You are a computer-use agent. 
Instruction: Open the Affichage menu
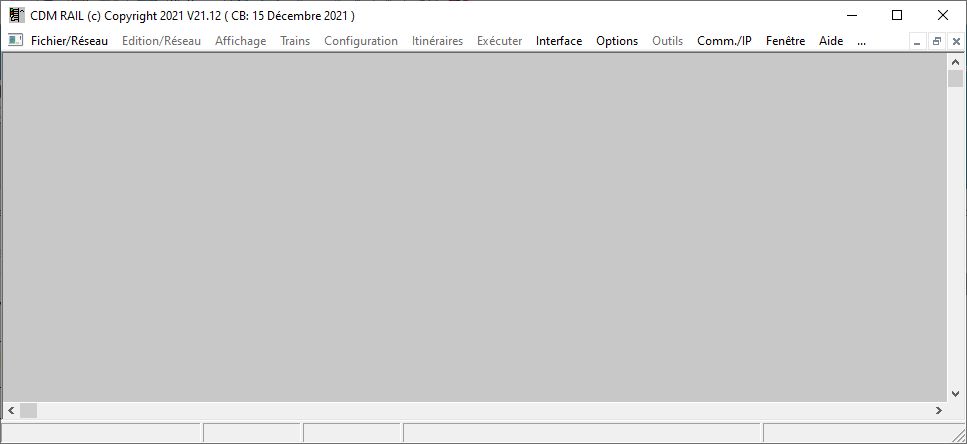(241, 41)
